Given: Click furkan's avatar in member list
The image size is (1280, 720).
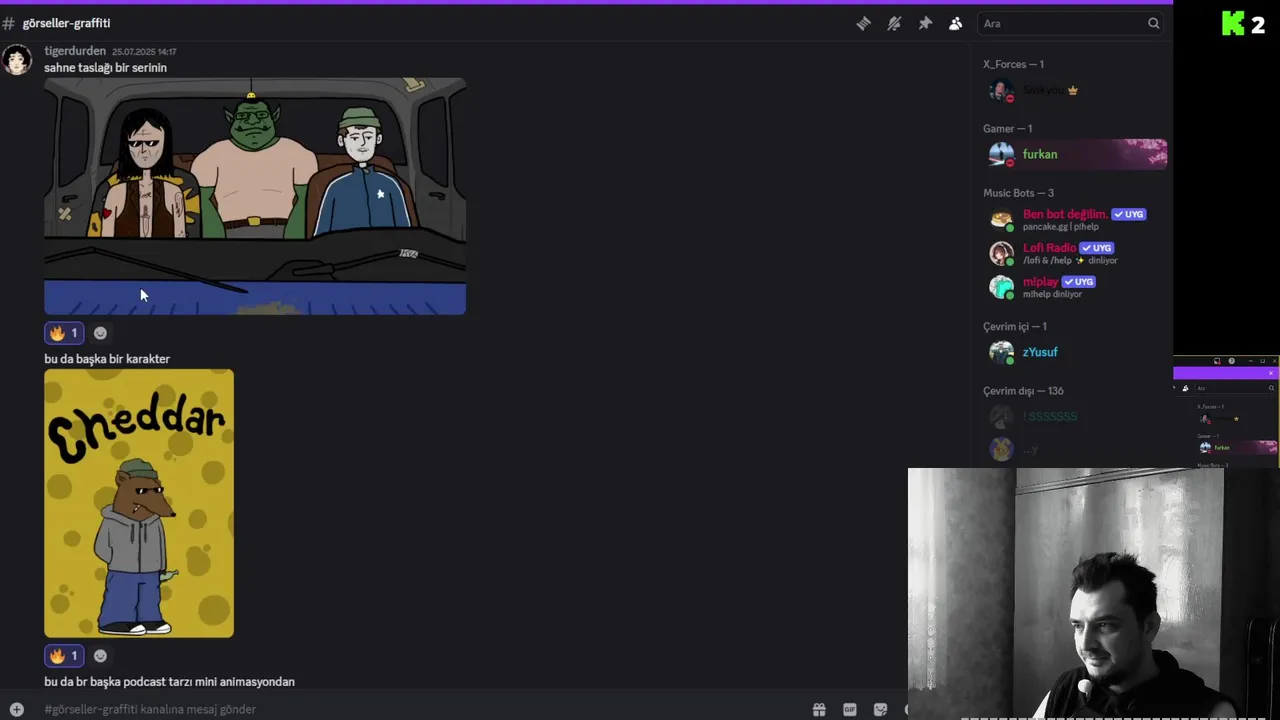Looking at the screenshot, I should [1001, 154].
